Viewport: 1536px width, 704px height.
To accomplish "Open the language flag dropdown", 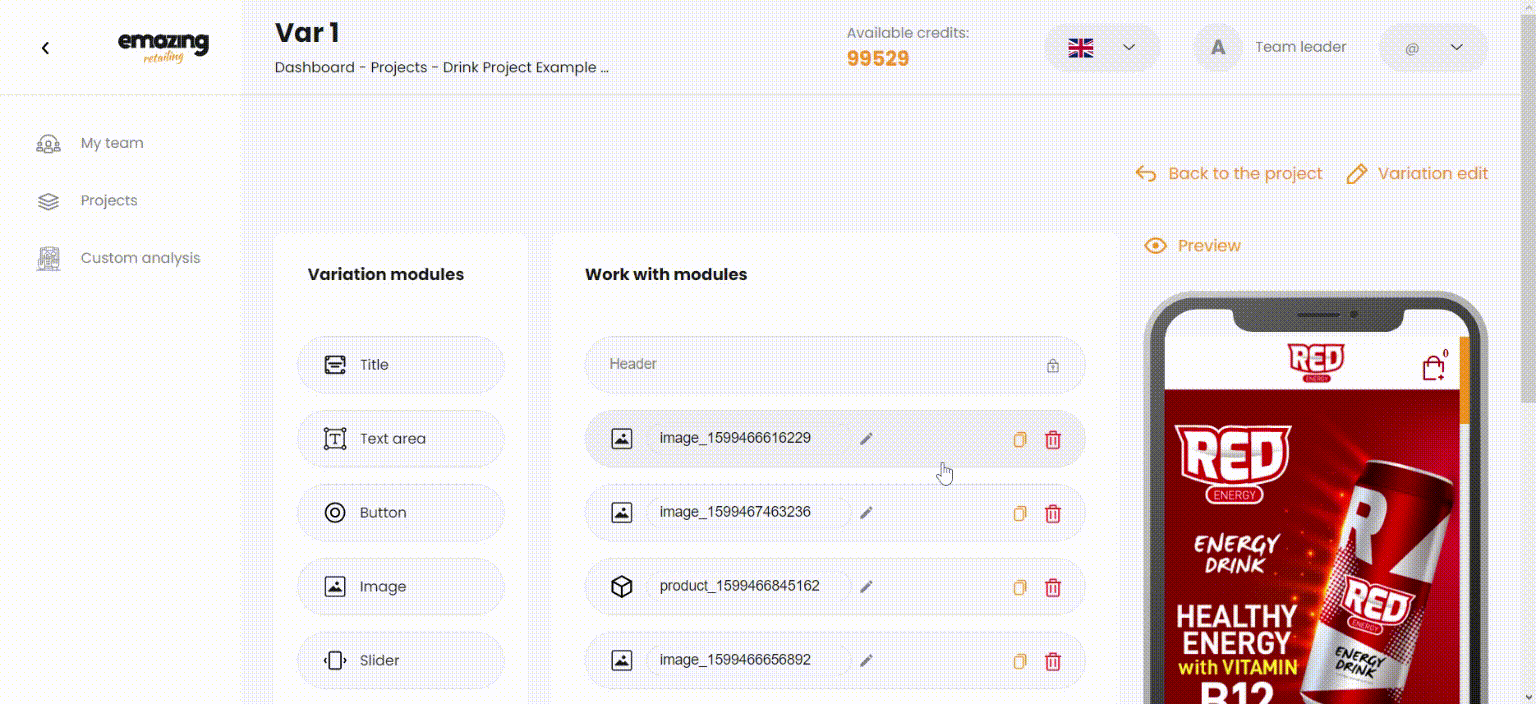I will [x=1102, y=48].
